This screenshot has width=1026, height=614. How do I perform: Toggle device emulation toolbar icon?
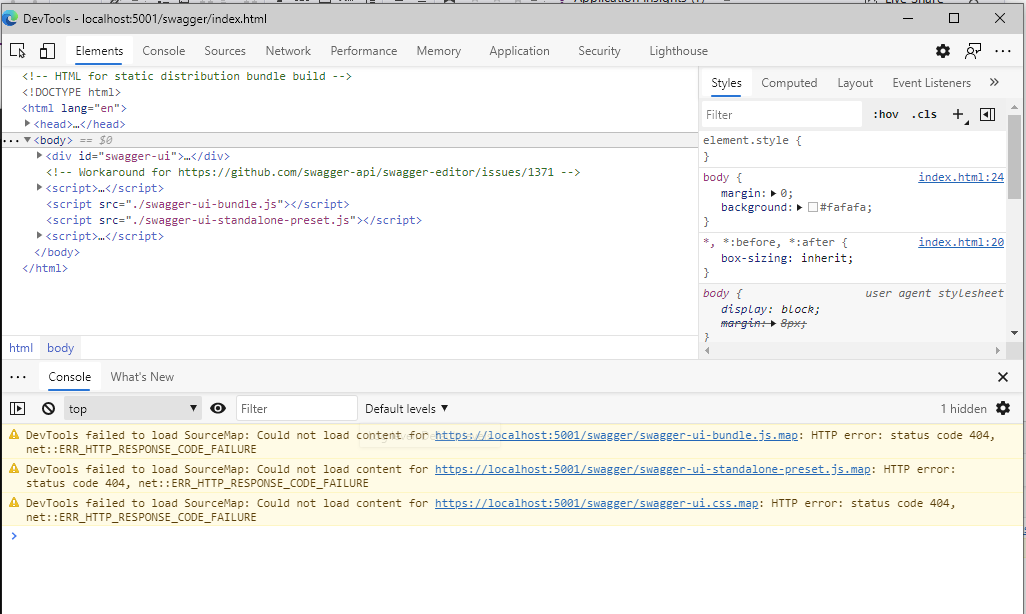click(47, 51)
